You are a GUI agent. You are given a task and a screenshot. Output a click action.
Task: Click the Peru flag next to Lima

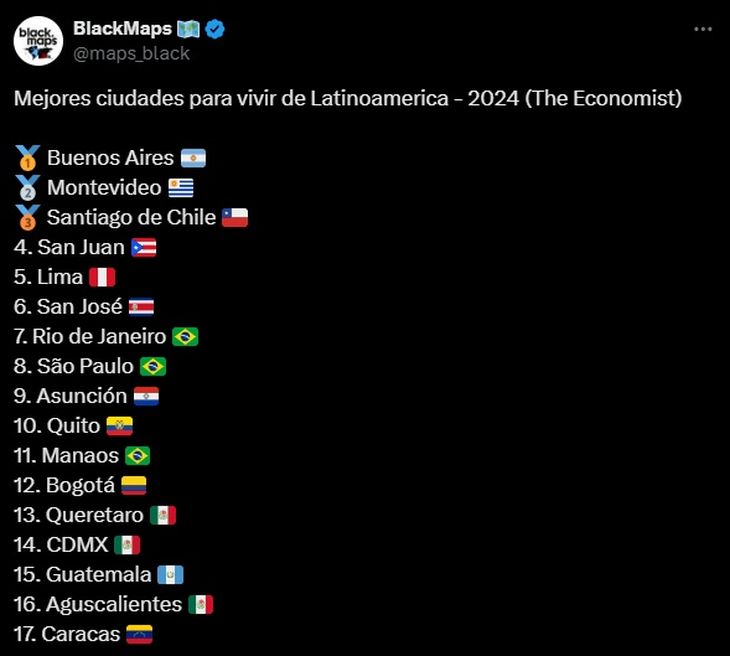click(x=102, y=277)
